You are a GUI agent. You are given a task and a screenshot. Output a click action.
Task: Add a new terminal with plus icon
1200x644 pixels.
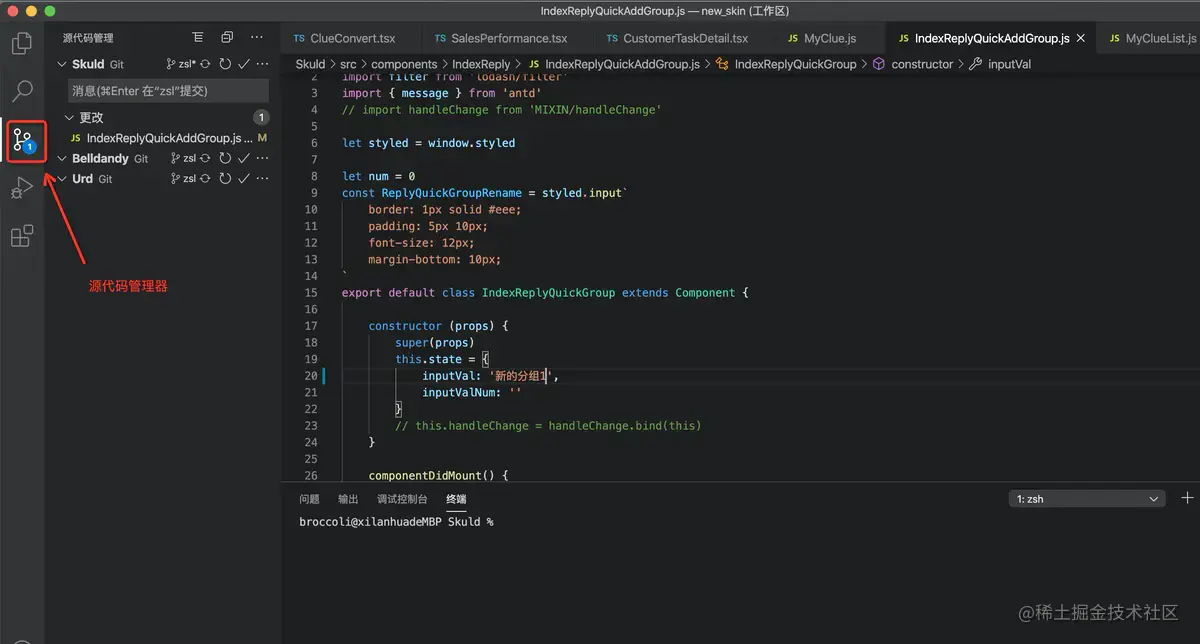point(1187,498)
